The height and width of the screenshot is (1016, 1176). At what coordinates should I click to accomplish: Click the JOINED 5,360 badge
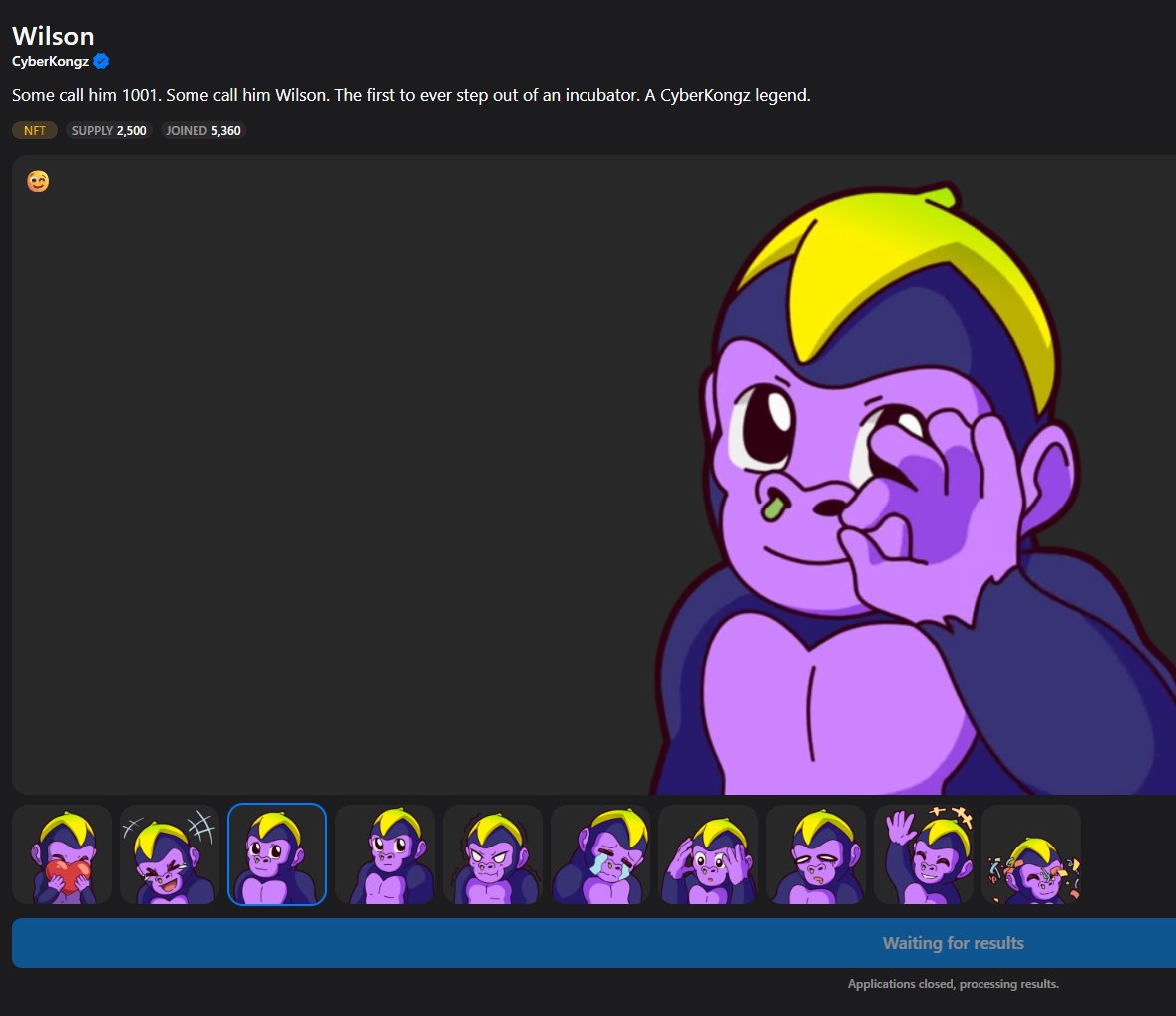coord(203,130)
